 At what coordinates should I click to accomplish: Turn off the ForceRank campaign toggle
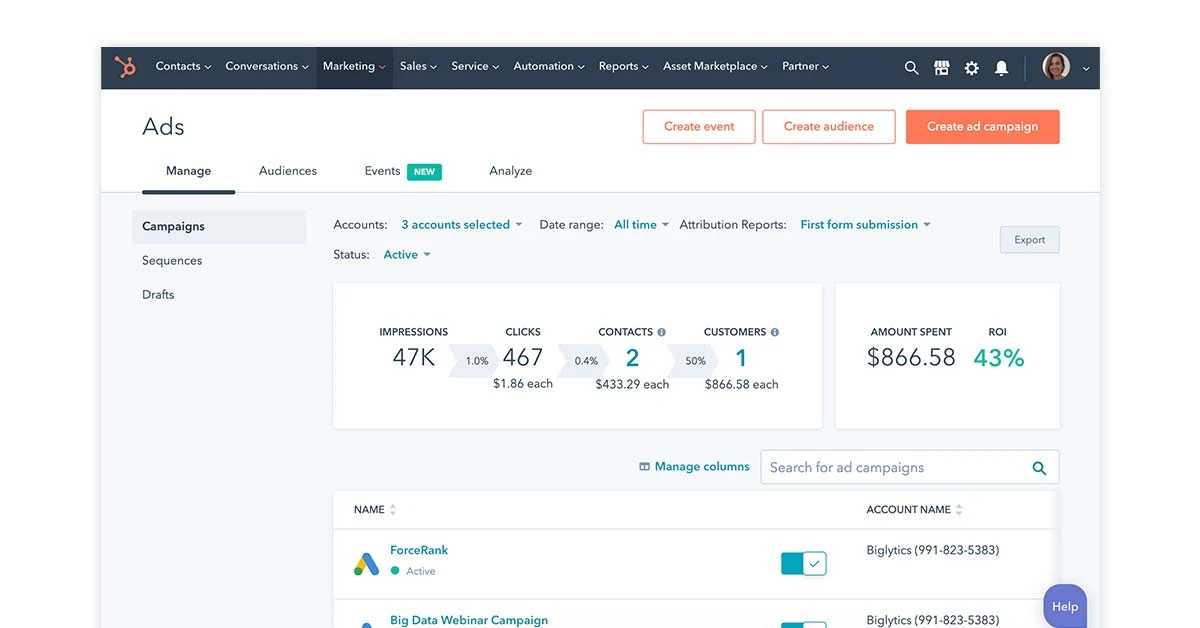coord(802,563)
